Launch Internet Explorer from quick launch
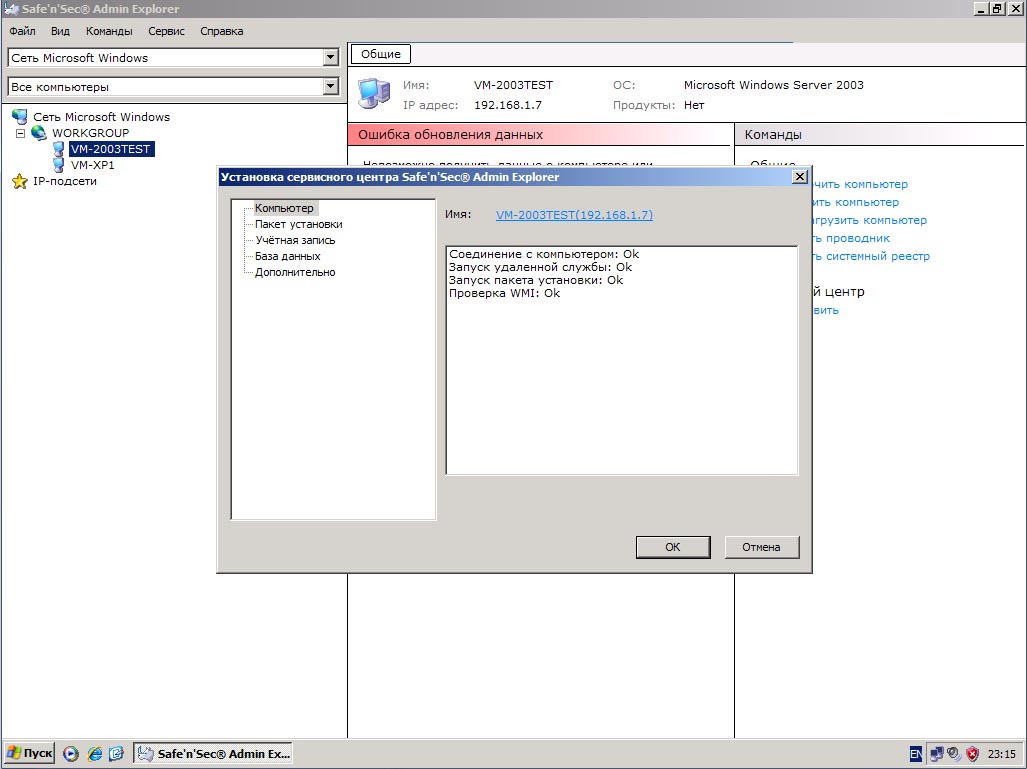 click(x=95, y=754)
